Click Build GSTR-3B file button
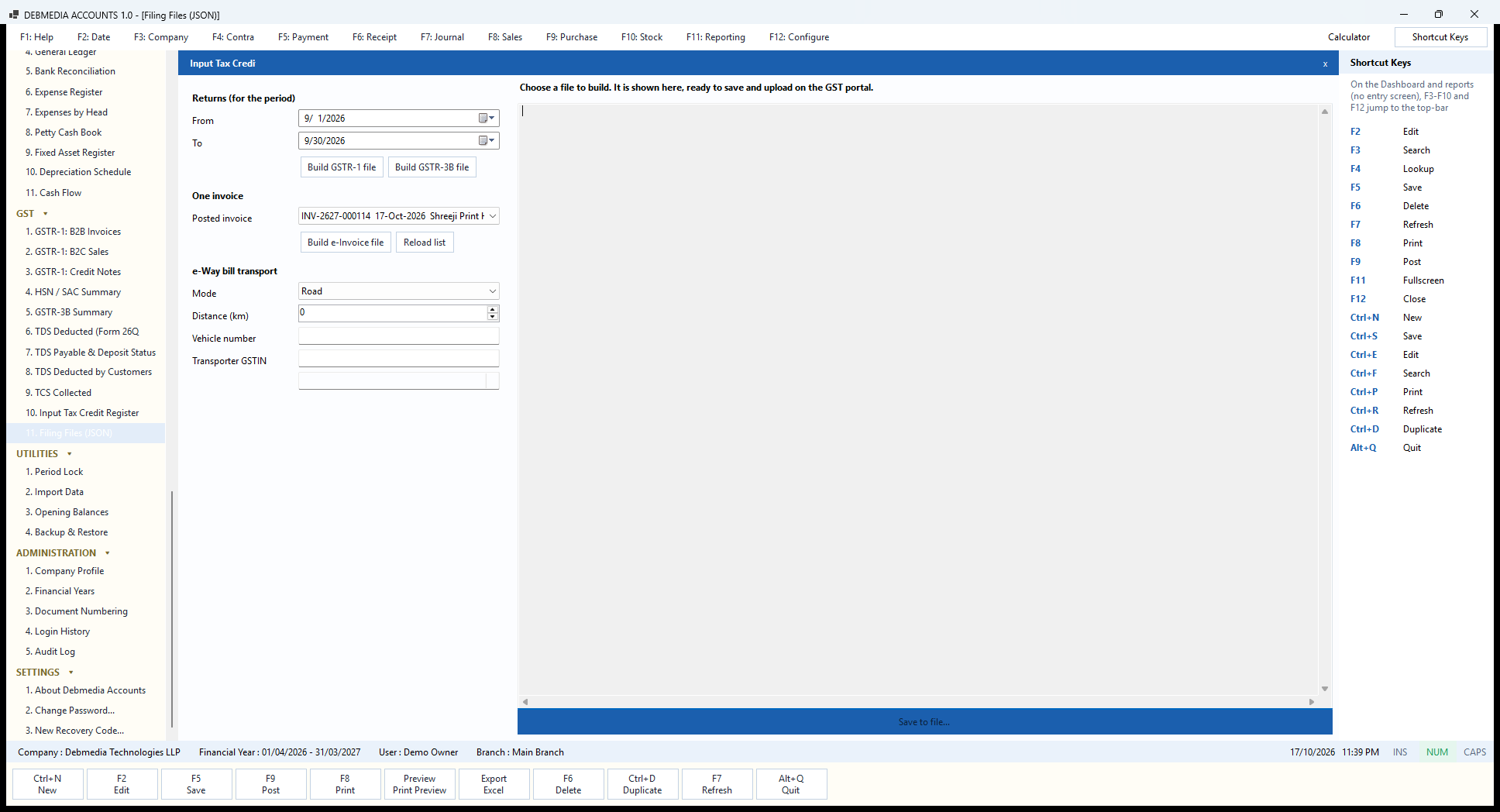Viewport: 1500px width, 812px height. point(432,167)
